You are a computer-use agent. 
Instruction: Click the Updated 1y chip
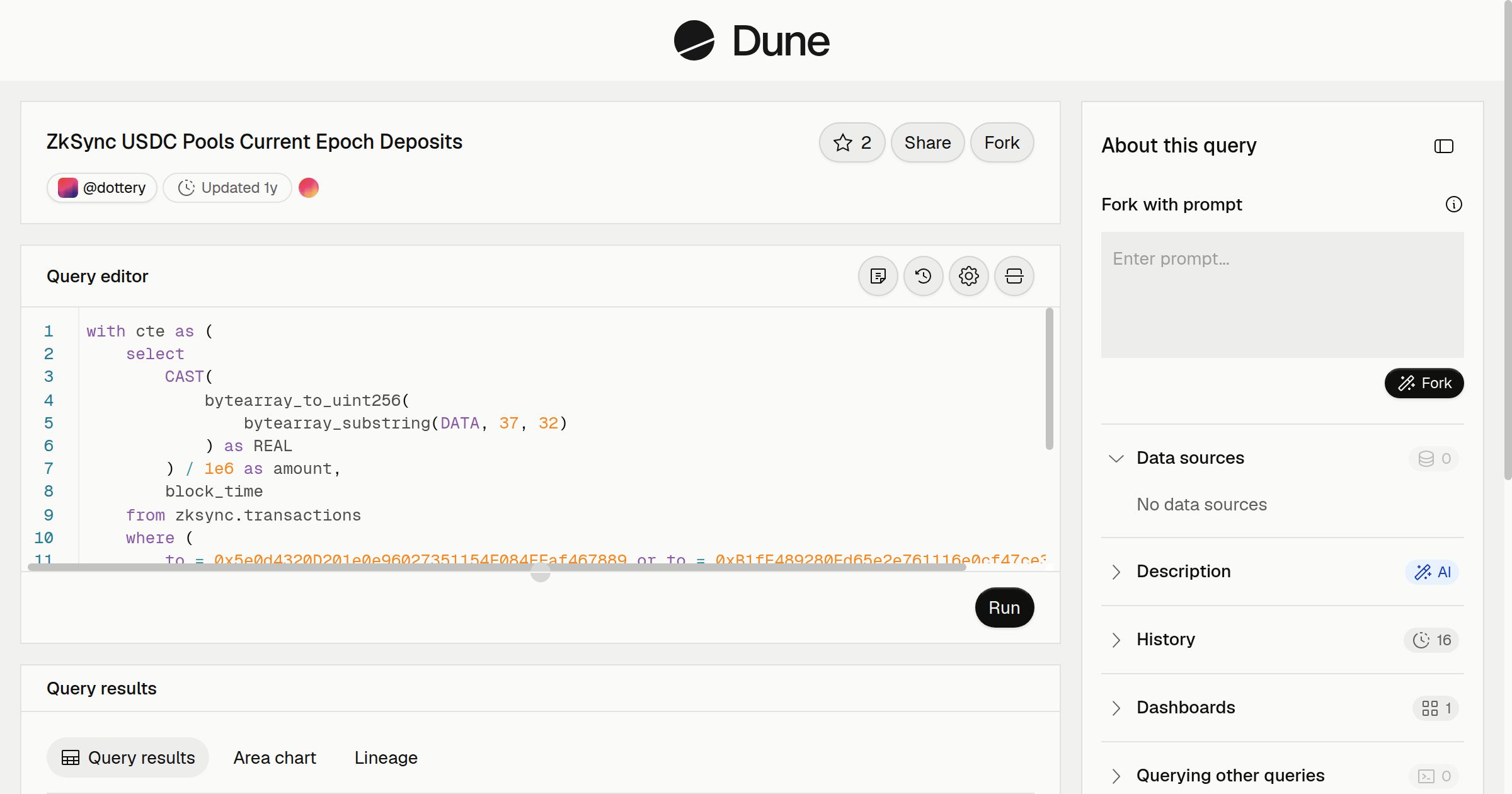[x=227, y=188]
